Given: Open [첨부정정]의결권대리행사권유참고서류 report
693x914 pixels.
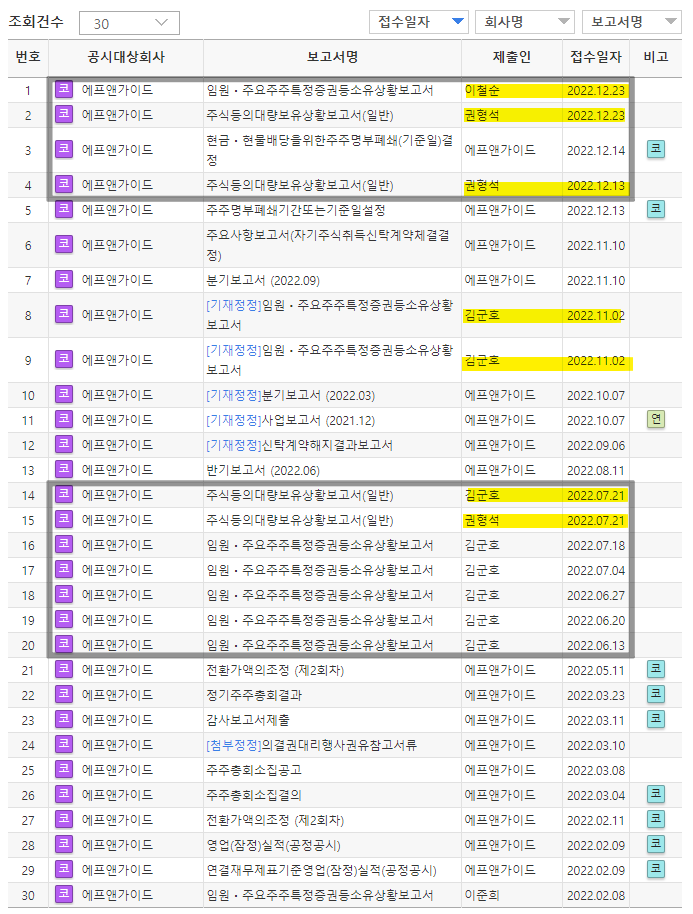Looking at the screenshot, I should click(x=311, y=746).
